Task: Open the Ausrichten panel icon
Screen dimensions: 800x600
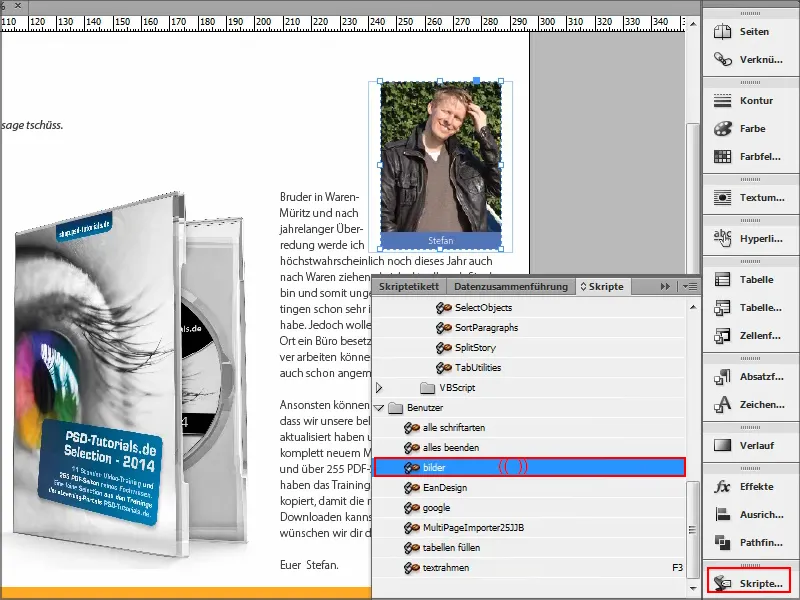Action: [722, 514]
